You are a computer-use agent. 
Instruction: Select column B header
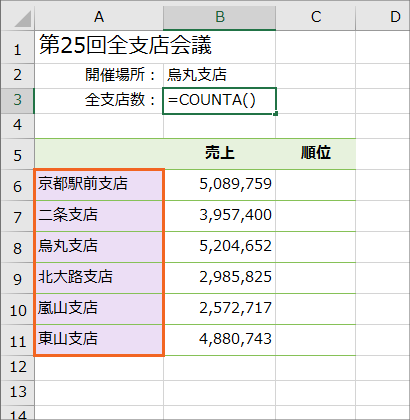click(219, 16)
